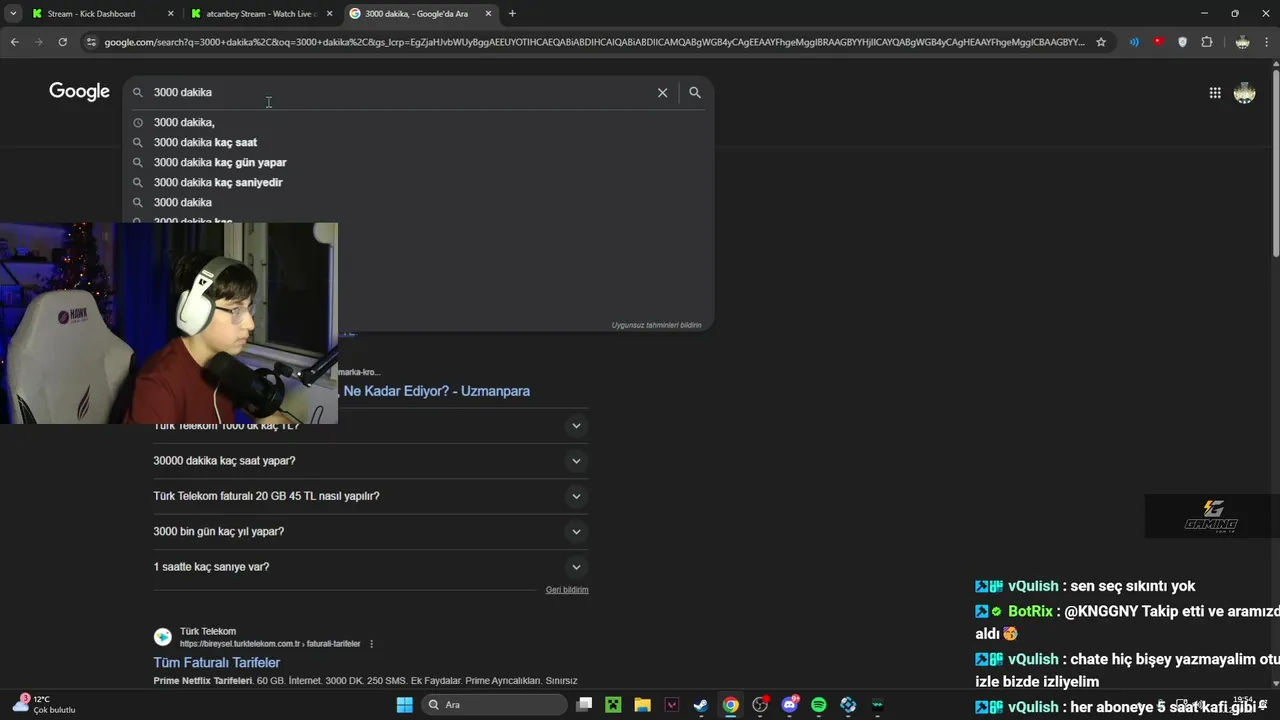Open Spotify from the taskbar

[819, 705]
